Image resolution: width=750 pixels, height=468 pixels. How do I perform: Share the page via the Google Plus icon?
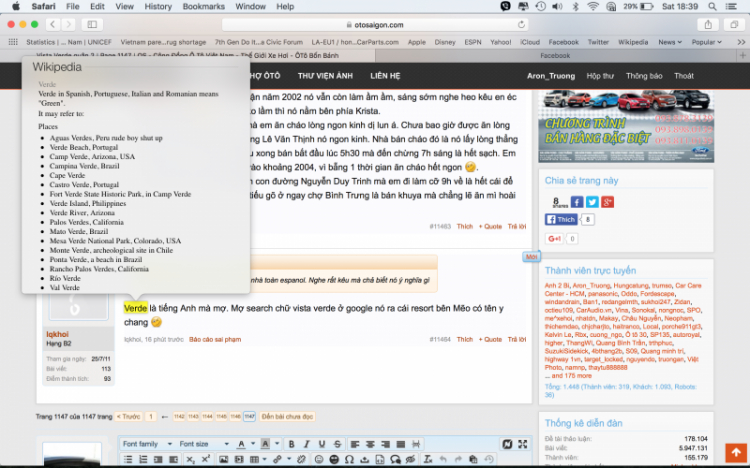coord(607,202)
